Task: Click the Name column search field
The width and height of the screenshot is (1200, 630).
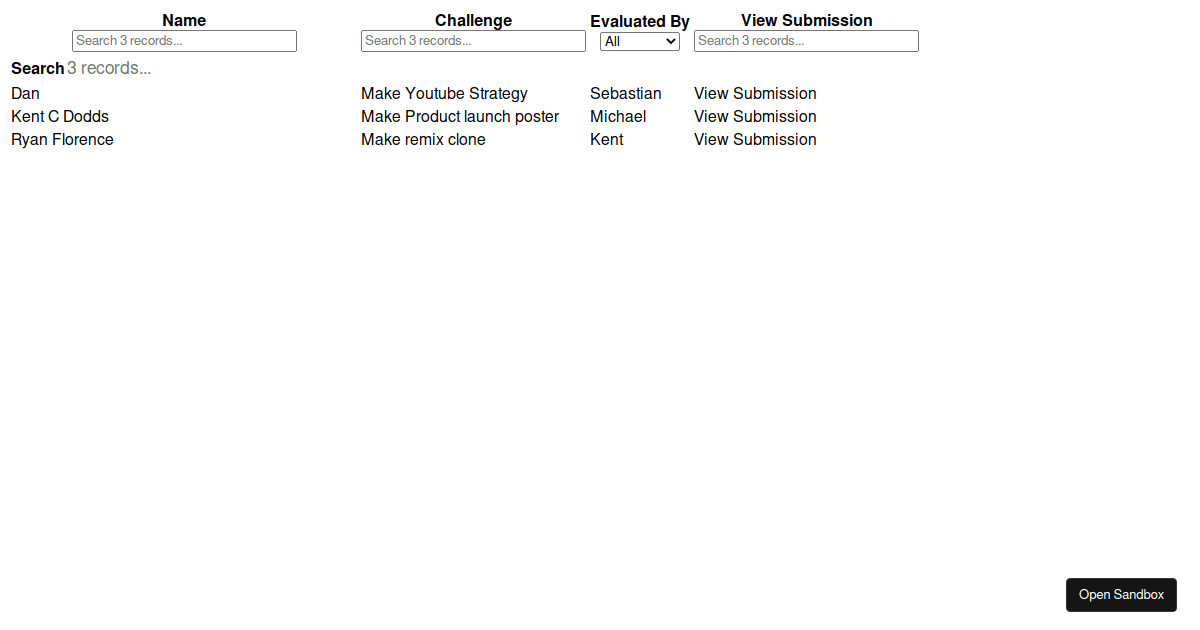Action: coord(184,41)
